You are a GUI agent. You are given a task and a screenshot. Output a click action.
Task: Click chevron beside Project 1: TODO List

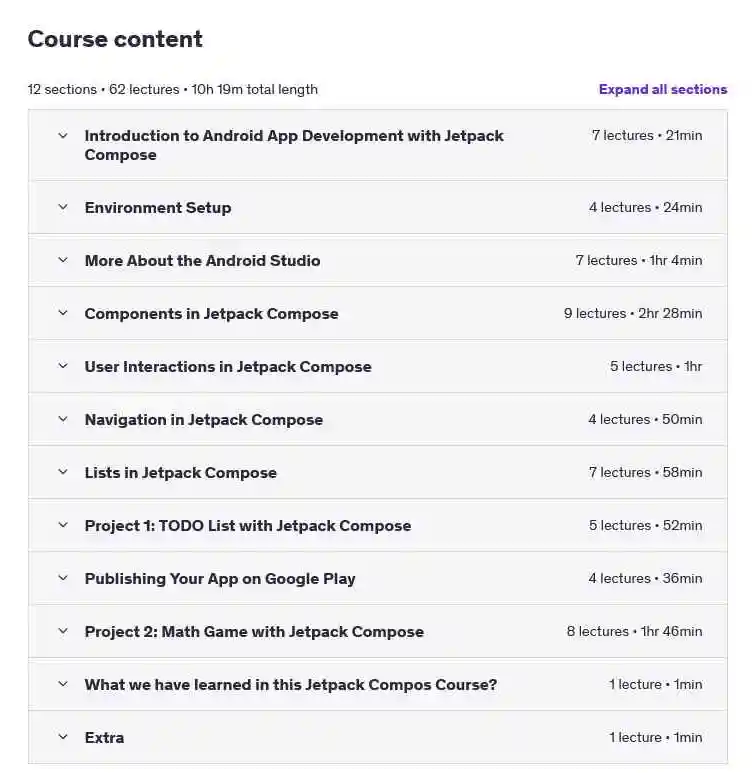coord(63,525)
